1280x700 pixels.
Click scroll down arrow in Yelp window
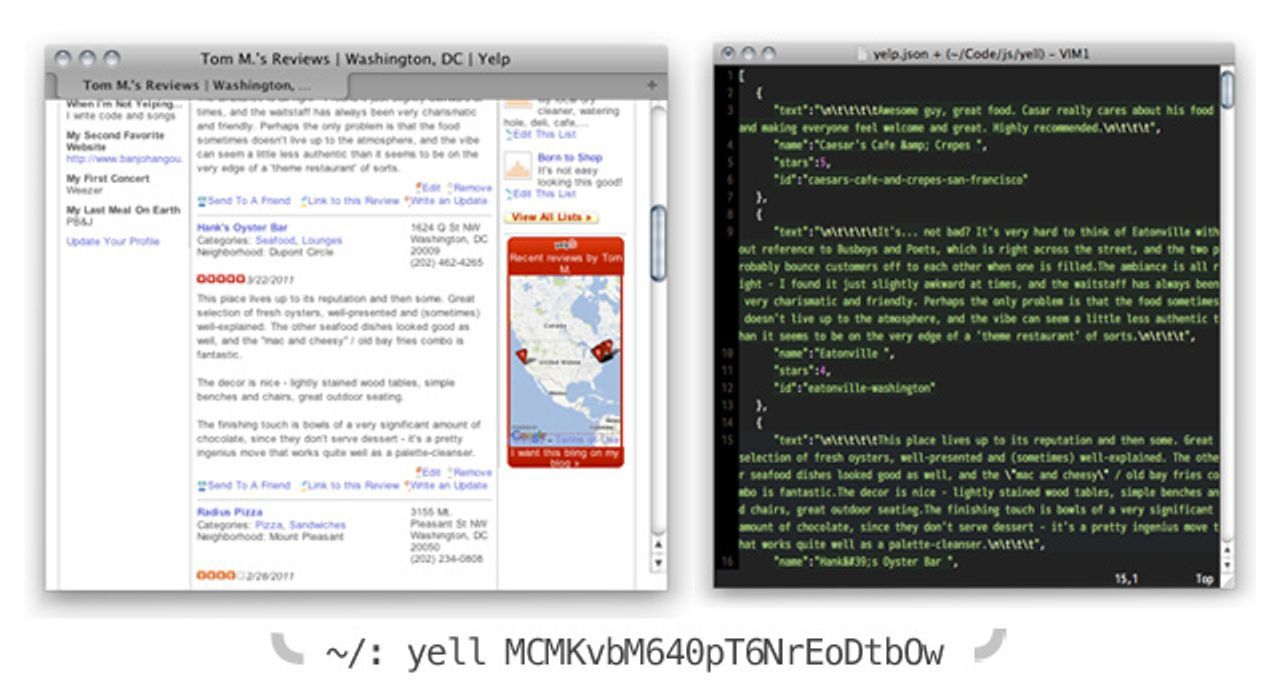click(x=657, y=563)
